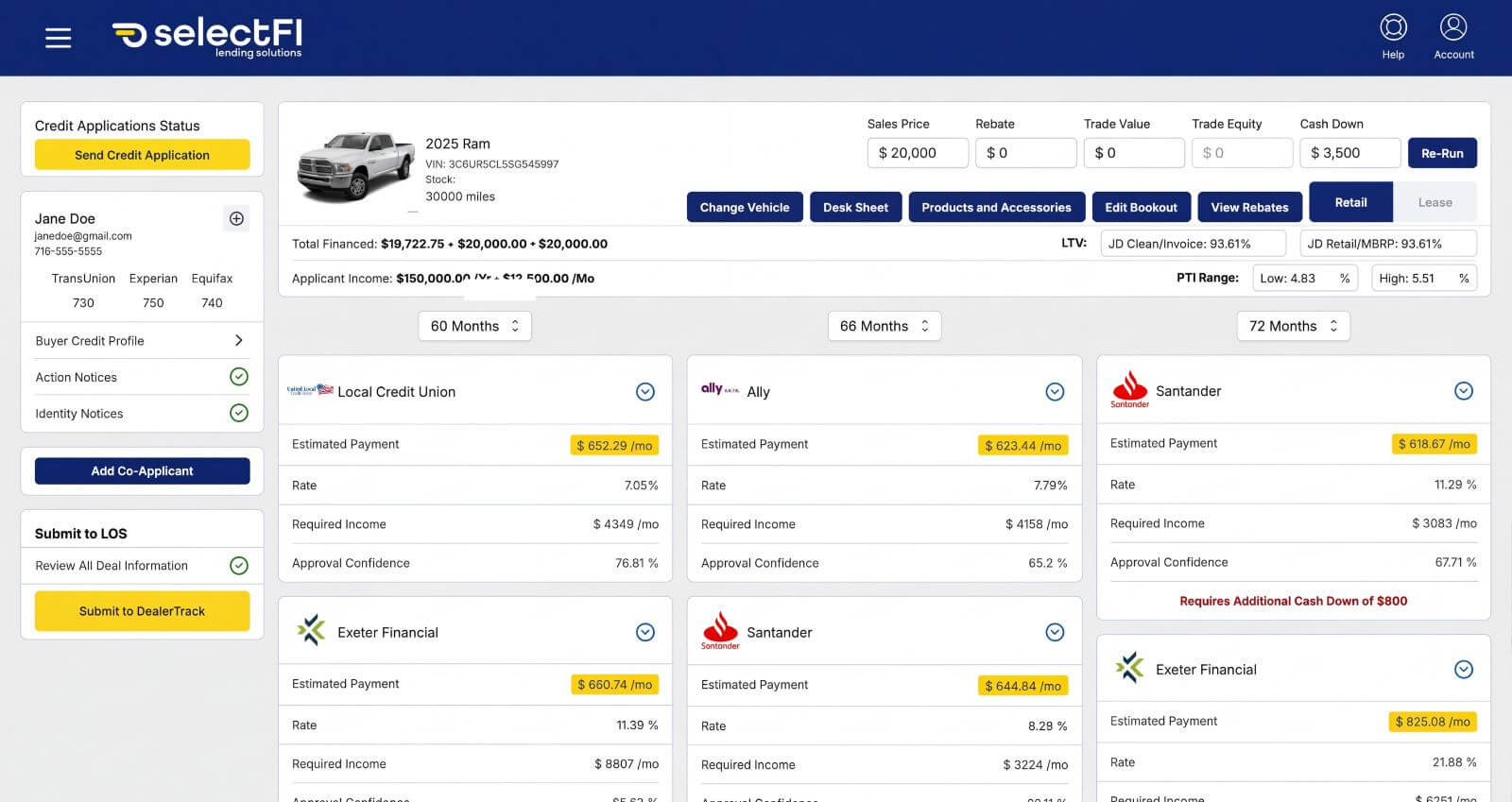Image resolution: width=1512 pixels, height=802 pixels.
Task: Click the selectFI logo
Action: (x=207, y=37)
